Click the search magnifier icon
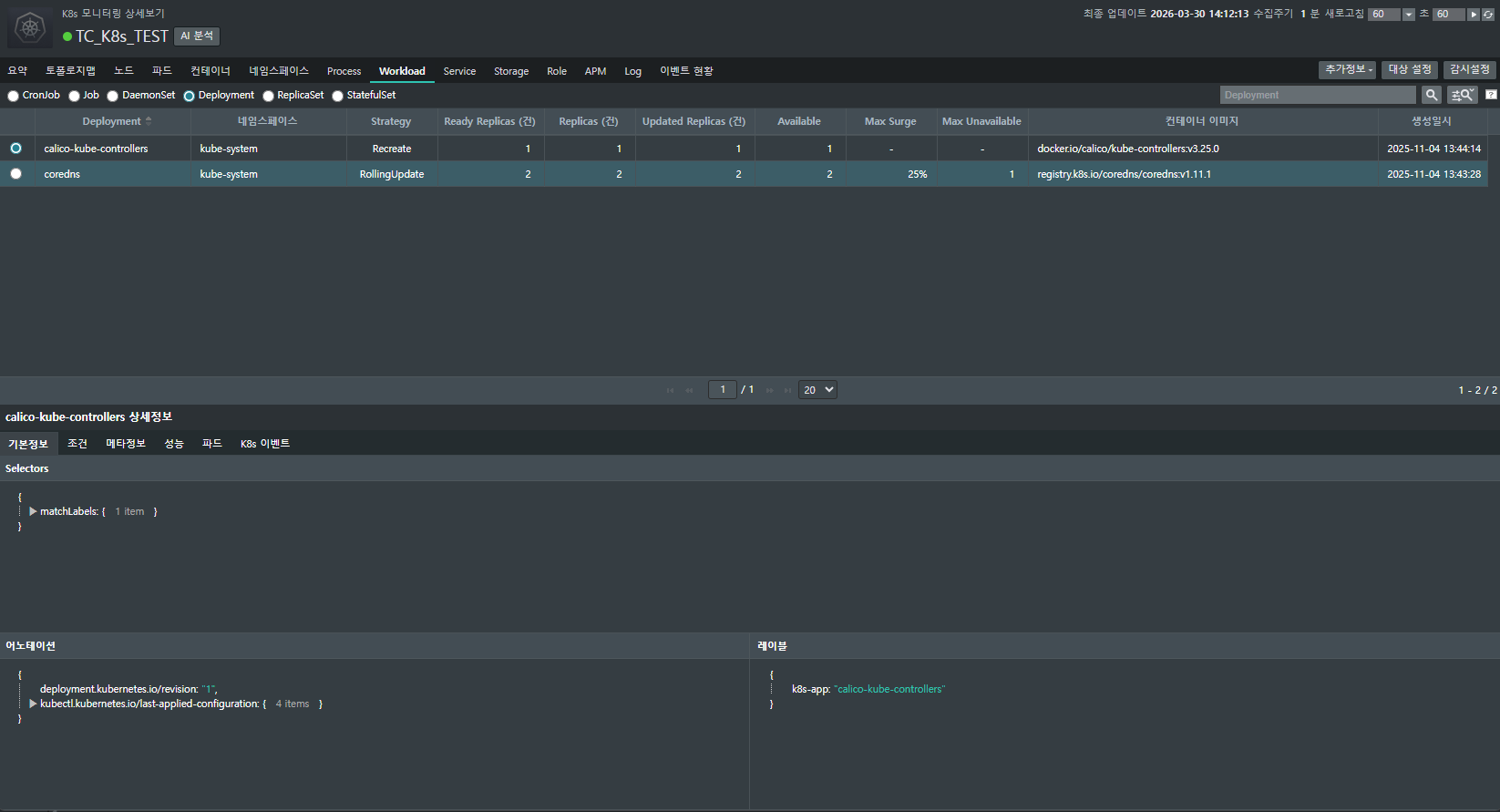1500x812 pixels. tap(1432, 95)
